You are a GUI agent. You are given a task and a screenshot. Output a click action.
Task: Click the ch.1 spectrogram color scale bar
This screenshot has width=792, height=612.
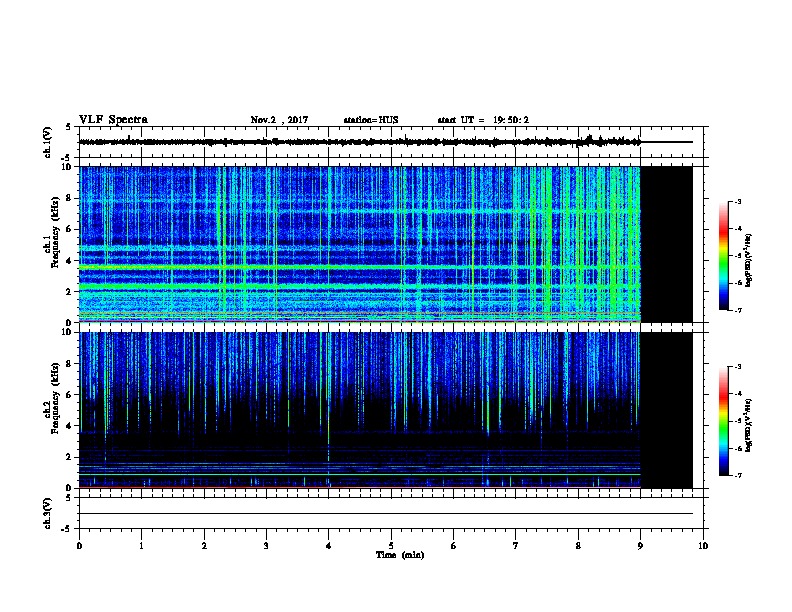click(724, 256)
